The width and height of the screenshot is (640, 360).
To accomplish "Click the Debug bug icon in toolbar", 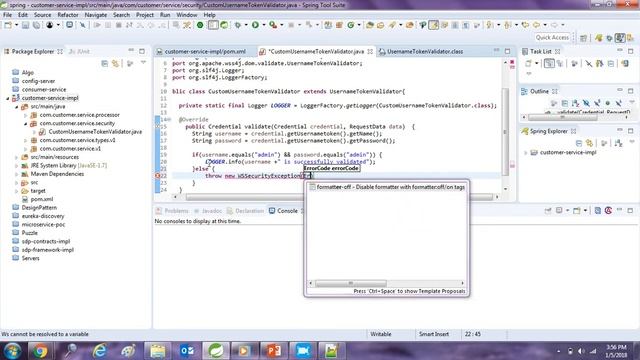I will coord(238,25).
